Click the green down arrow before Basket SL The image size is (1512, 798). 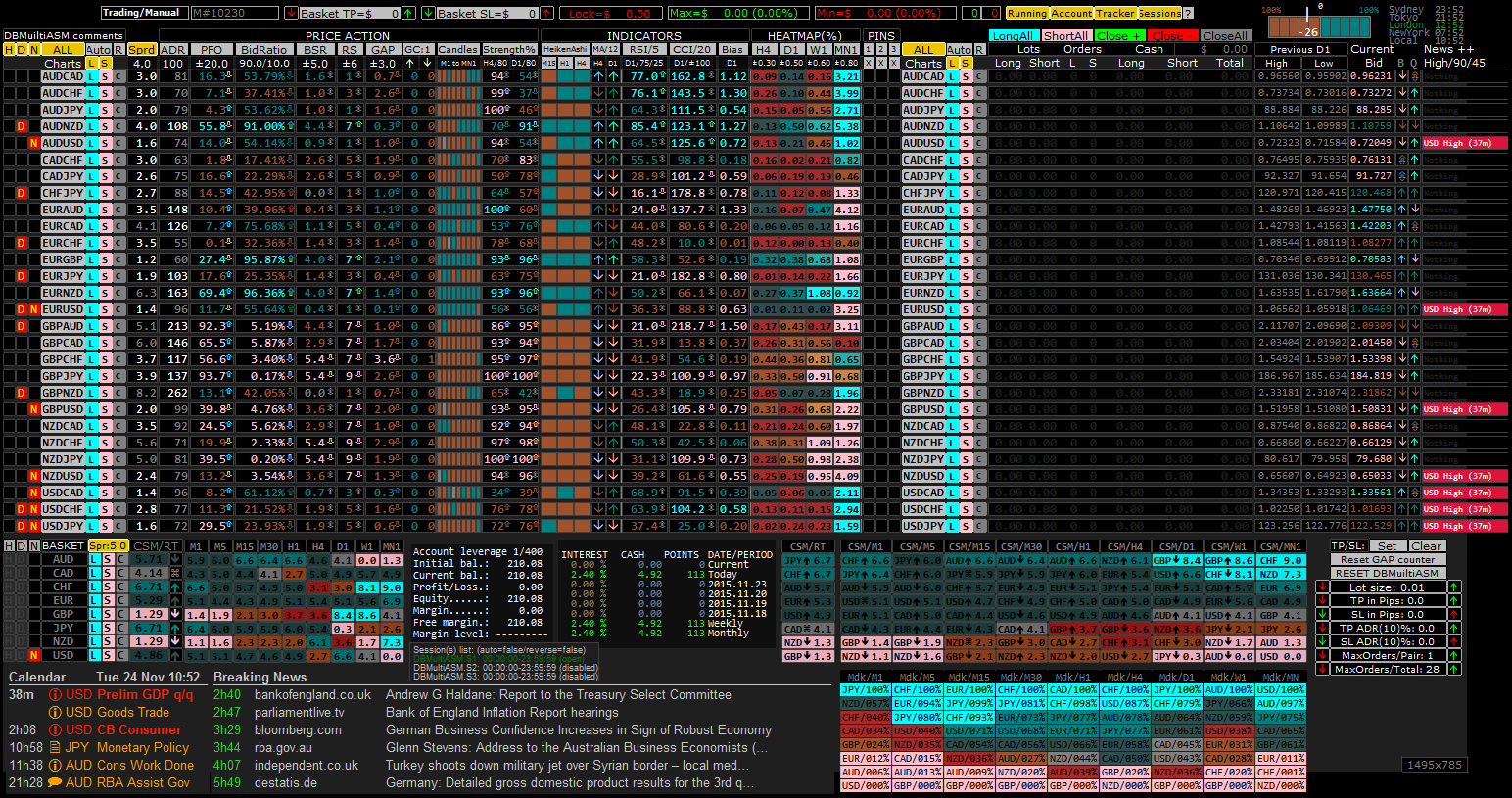pyautogui.click(x=428, y=13)
